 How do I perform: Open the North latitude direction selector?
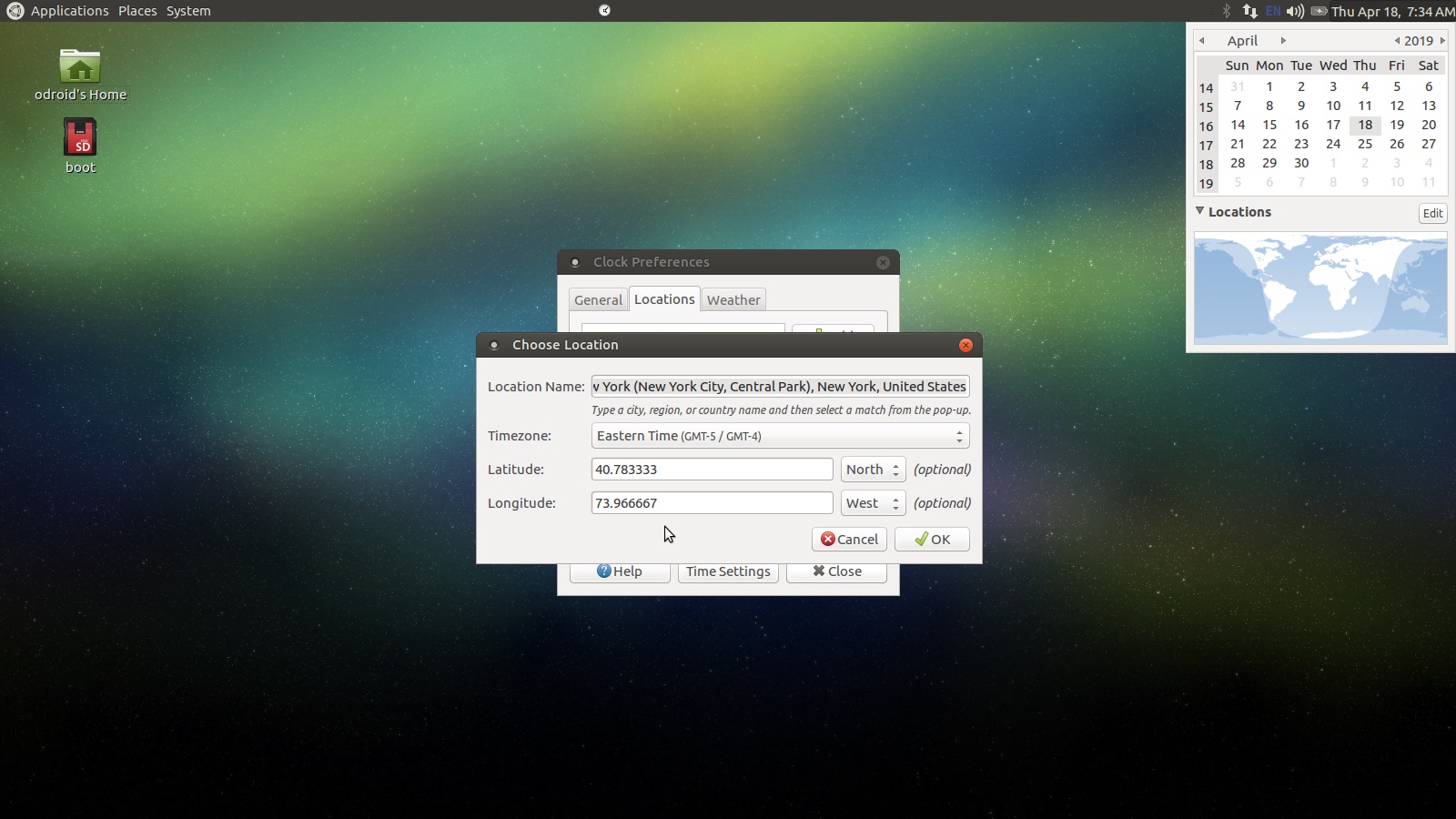(872, 469)
